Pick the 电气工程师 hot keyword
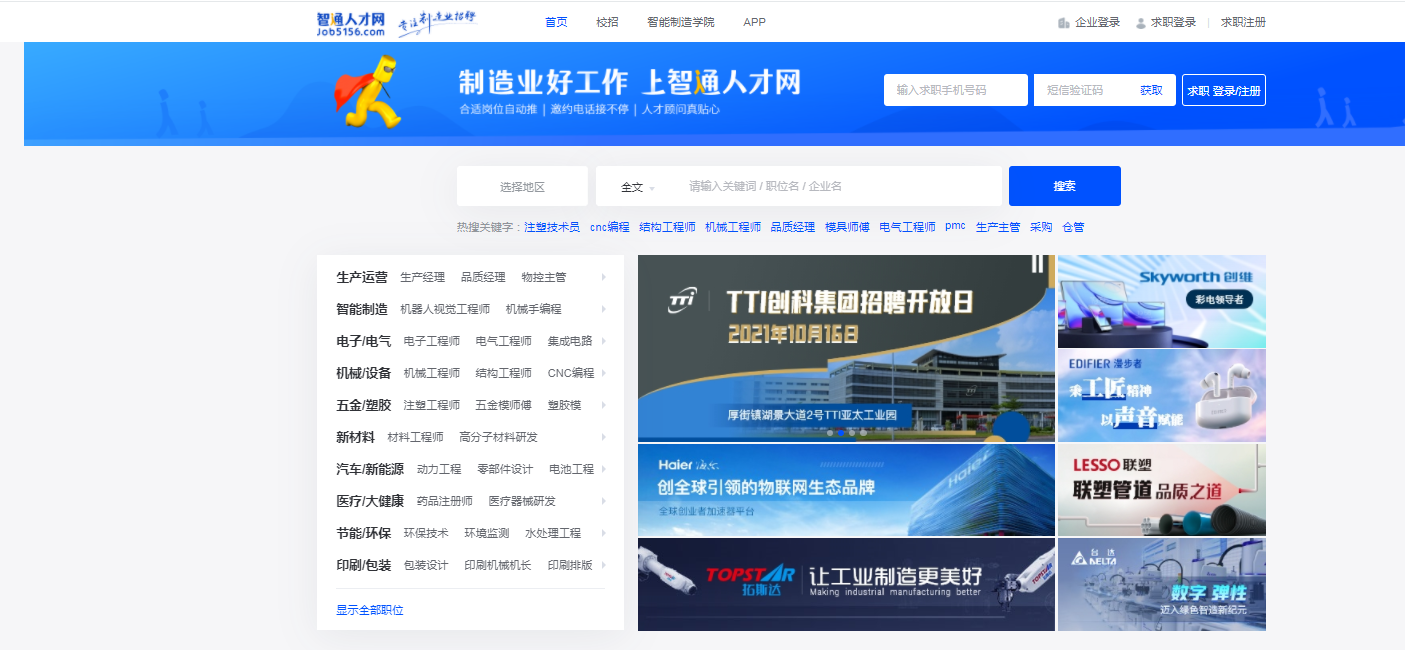Viewport: 1405px width, 650px height. tap(907, 227)
